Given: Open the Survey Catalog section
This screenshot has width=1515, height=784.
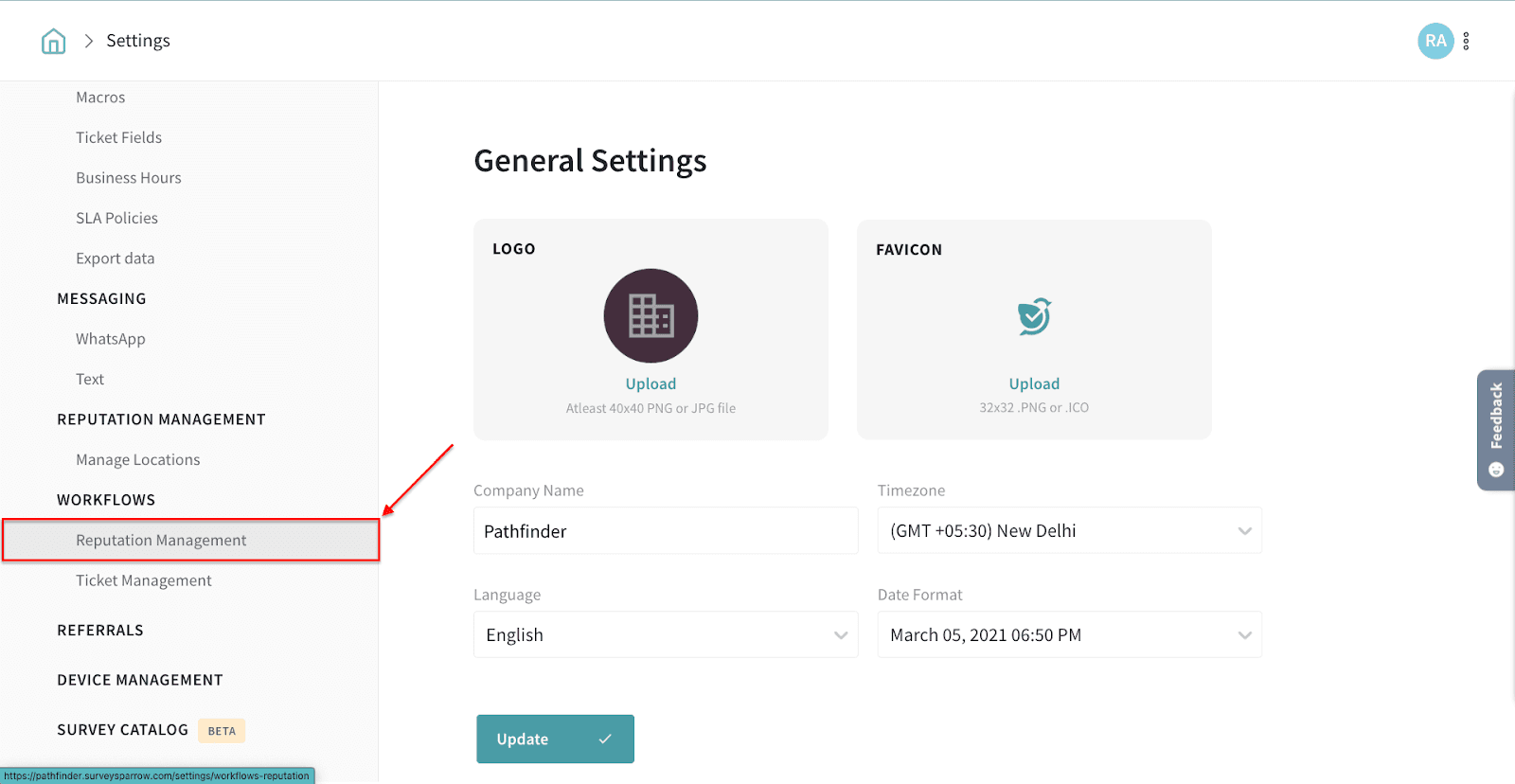Looking at the screenshot, I should point(123,730).
